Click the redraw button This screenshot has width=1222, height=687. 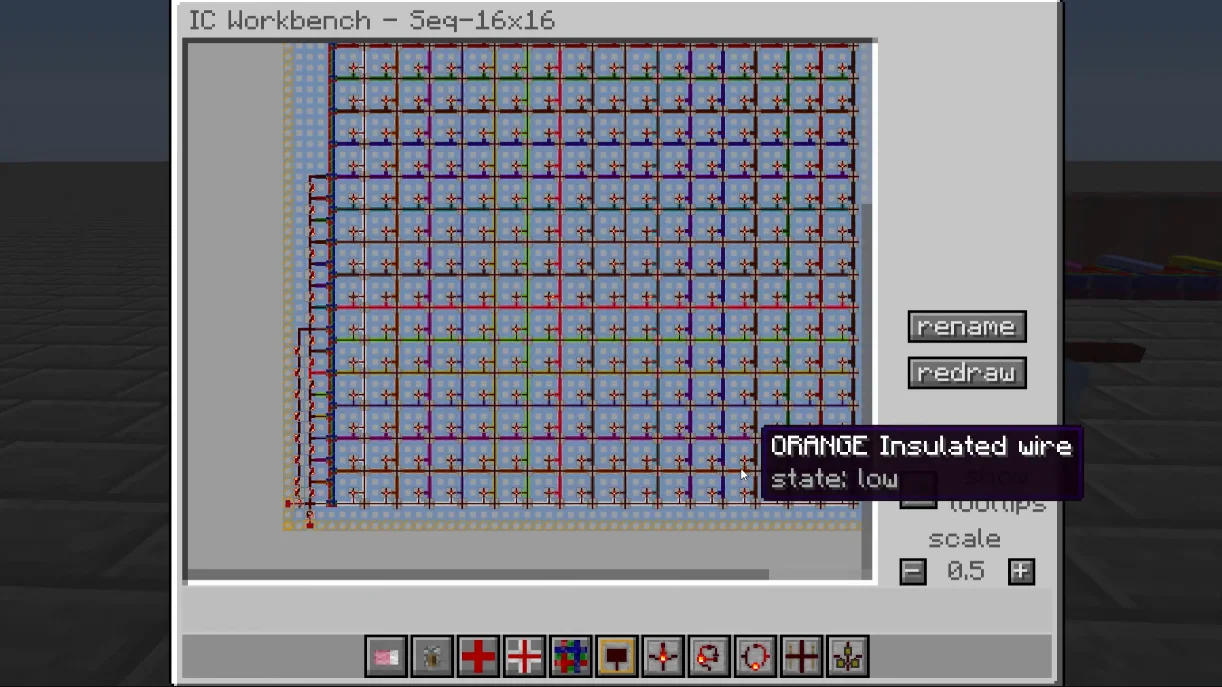966,373
